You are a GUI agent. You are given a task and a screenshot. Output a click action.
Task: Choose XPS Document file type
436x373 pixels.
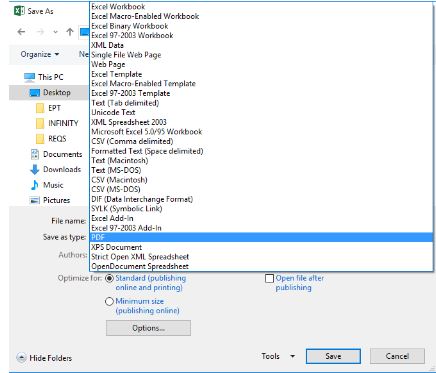pos(262,247)
